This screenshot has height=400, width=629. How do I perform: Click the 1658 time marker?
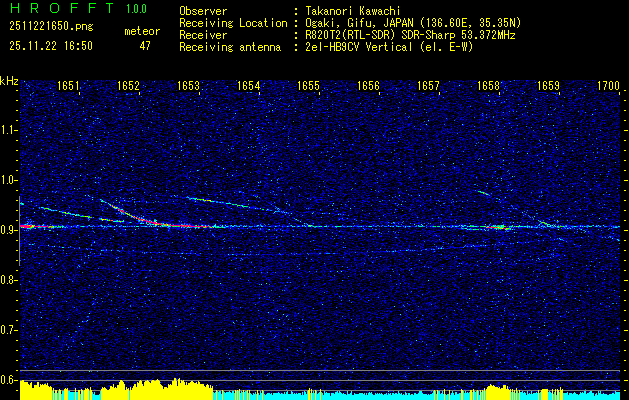tap(488, 87)
